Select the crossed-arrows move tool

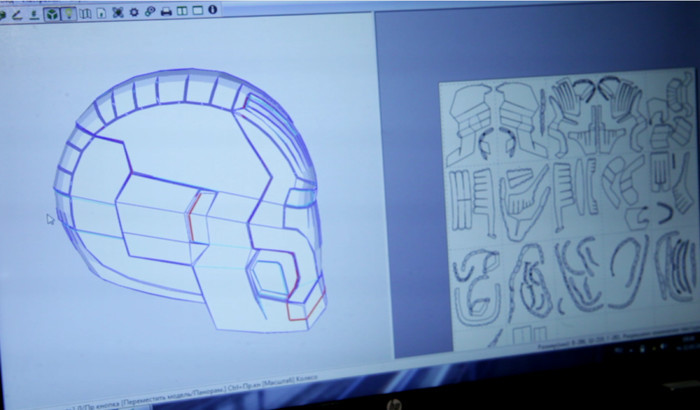pos(118,13)
